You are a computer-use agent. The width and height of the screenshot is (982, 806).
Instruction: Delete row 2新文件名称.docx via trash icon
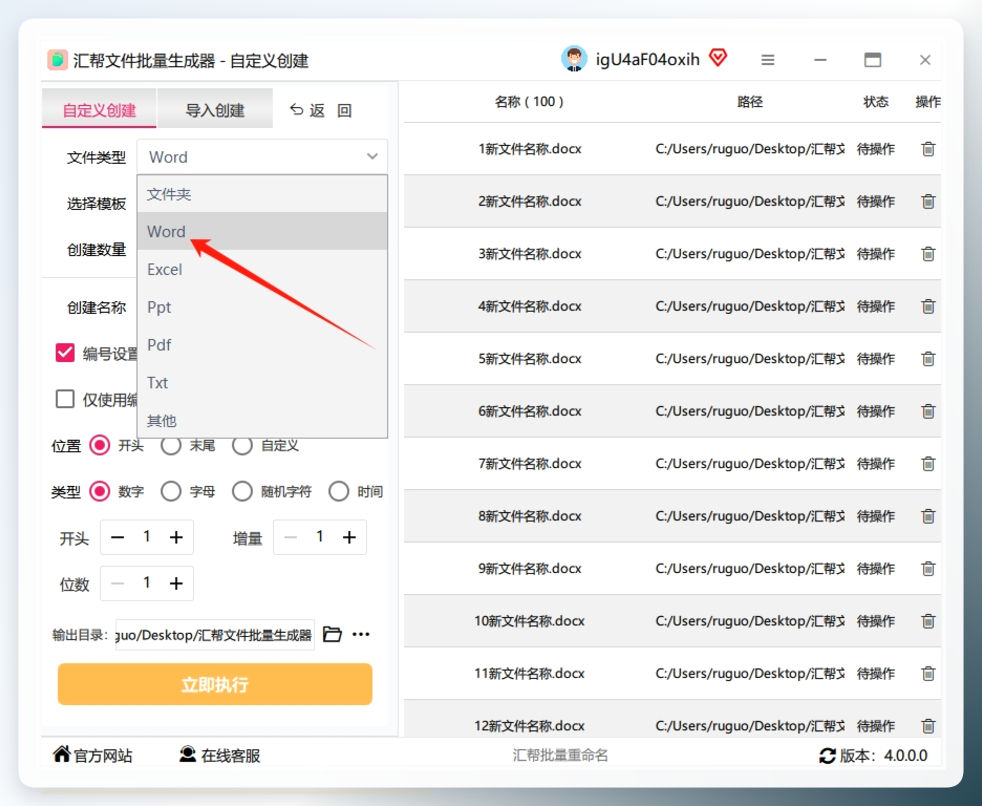(x=928, y=202)
